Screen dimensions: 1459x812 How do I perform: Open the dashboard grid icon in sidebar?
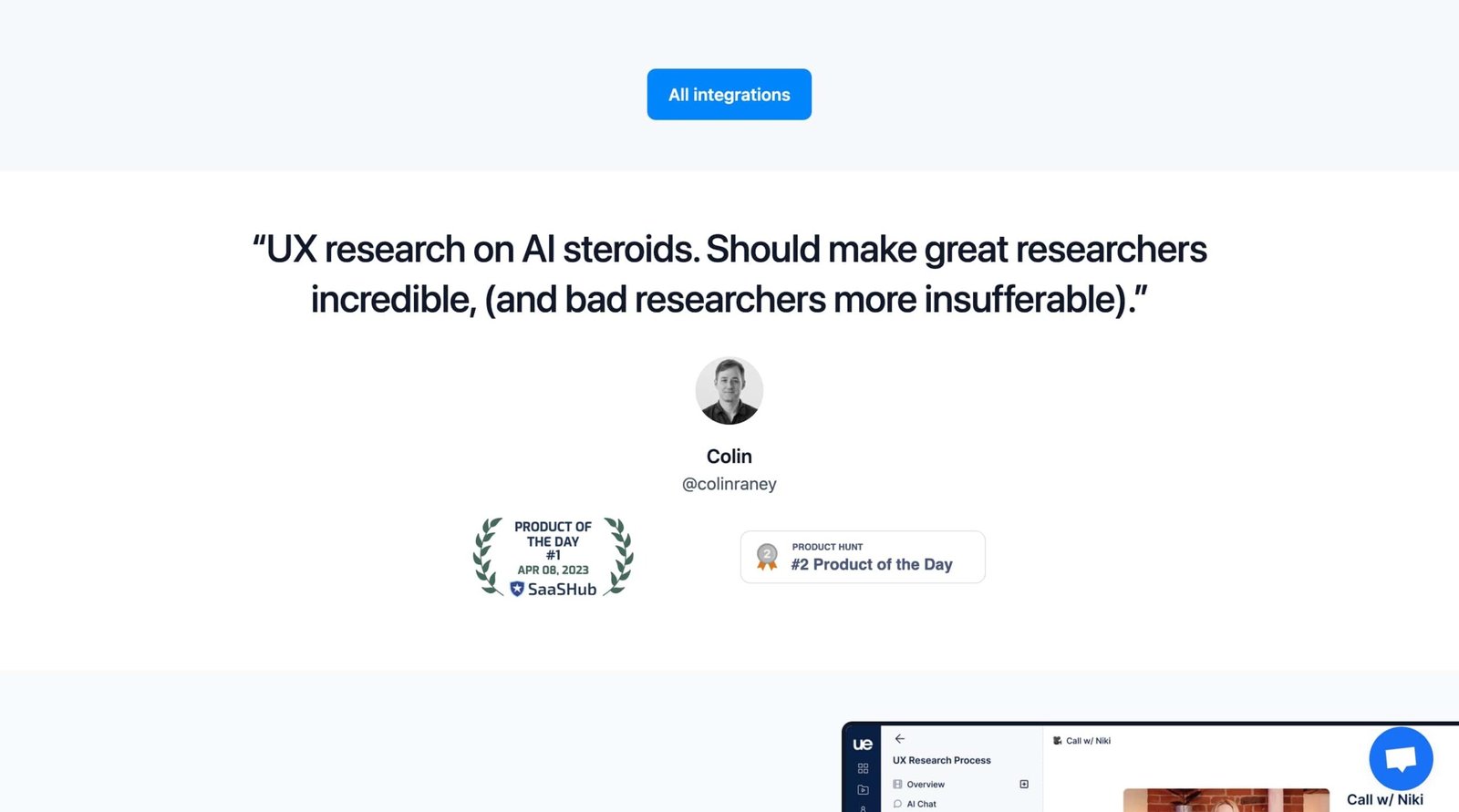click(x=863, y=768)
